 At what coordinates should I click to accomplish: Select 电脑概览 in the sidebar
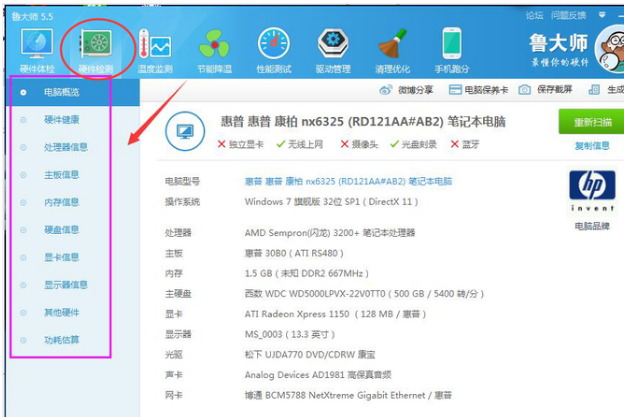(62, 92)
